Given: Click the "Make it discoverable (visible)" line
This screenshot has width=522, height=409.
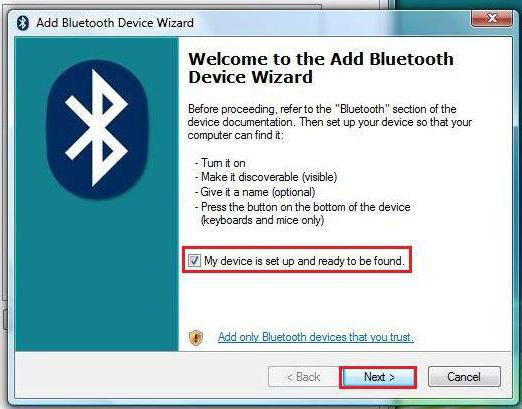Looking at the screenshot, I should [266, 177].
